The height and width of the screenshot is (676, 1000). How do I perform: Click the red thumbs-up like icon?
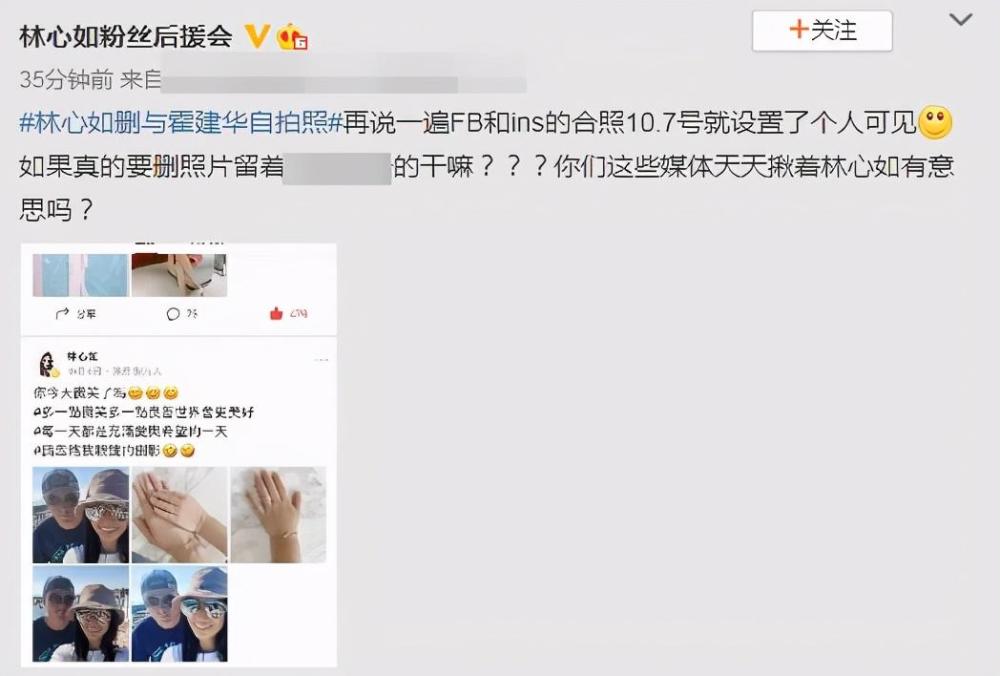[276, 313]
